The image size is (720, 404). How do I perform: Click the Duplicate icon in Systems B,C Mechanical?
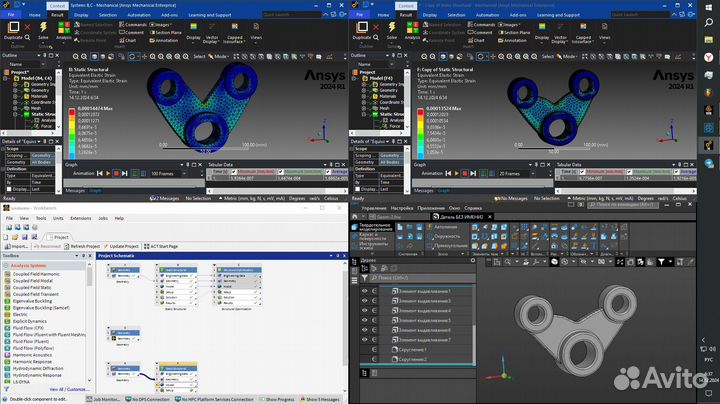[13, 27]
